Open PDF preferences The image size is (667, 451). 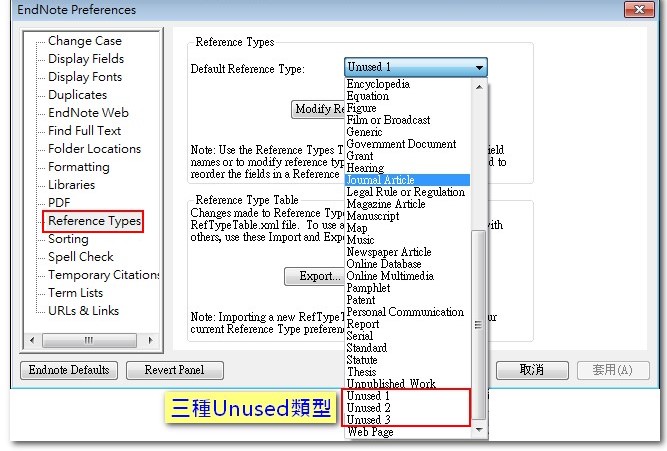[x=59, y=203]
